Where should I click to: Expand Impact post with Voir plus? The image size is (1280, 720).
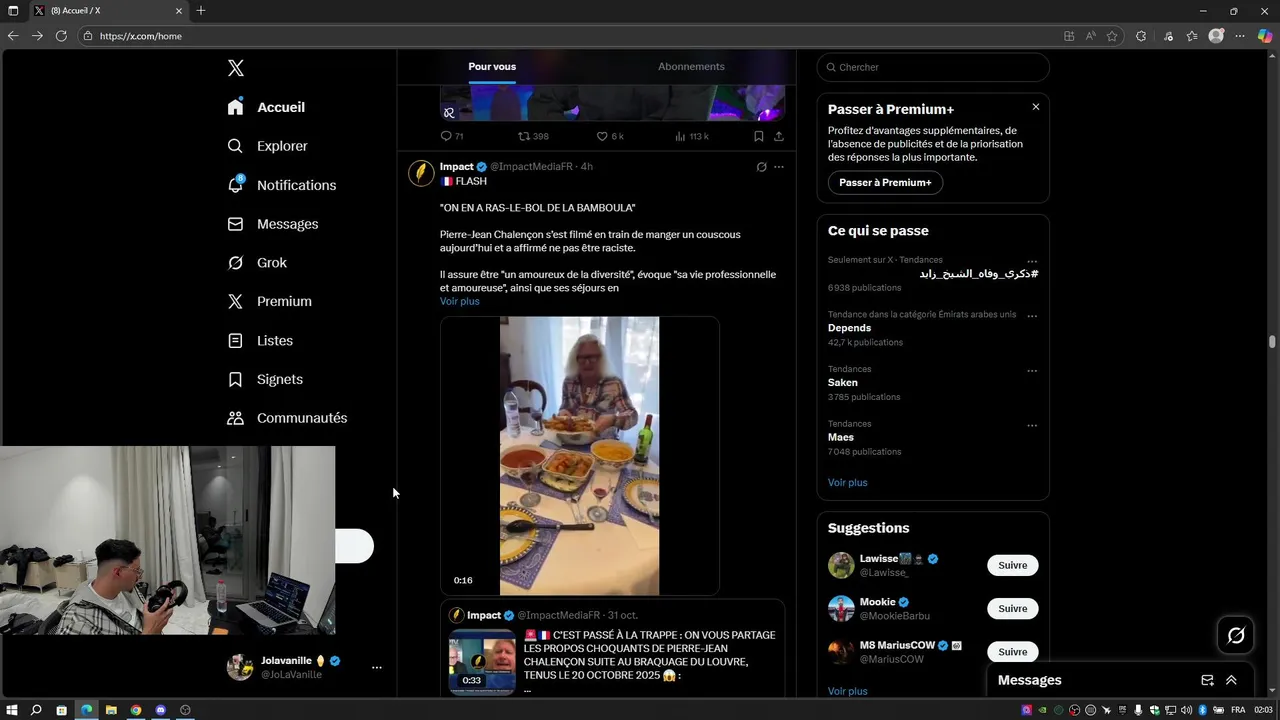(x=459, y=301)
